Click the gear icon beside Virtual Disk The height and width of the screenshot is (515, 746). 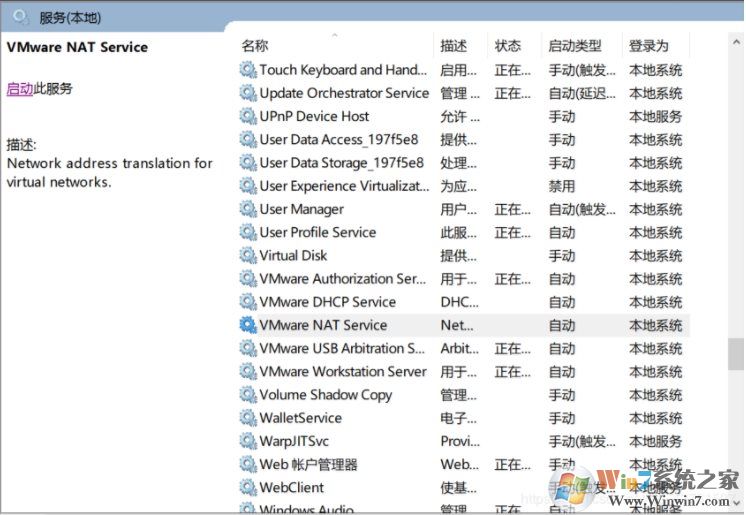coord(248,255)
